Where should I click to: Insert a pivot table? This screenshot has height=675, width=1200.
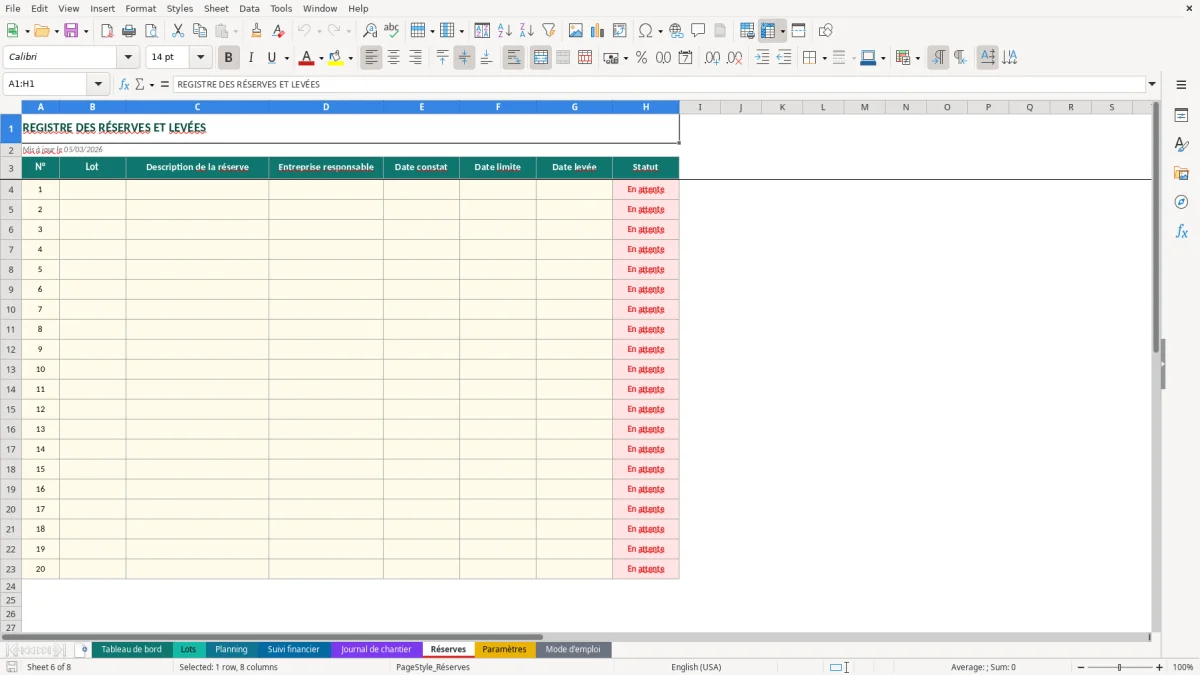coord(620,31)
